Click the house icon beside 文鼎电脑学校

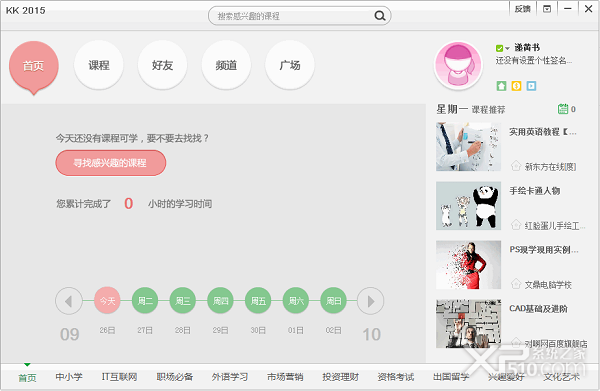(516, 284)
